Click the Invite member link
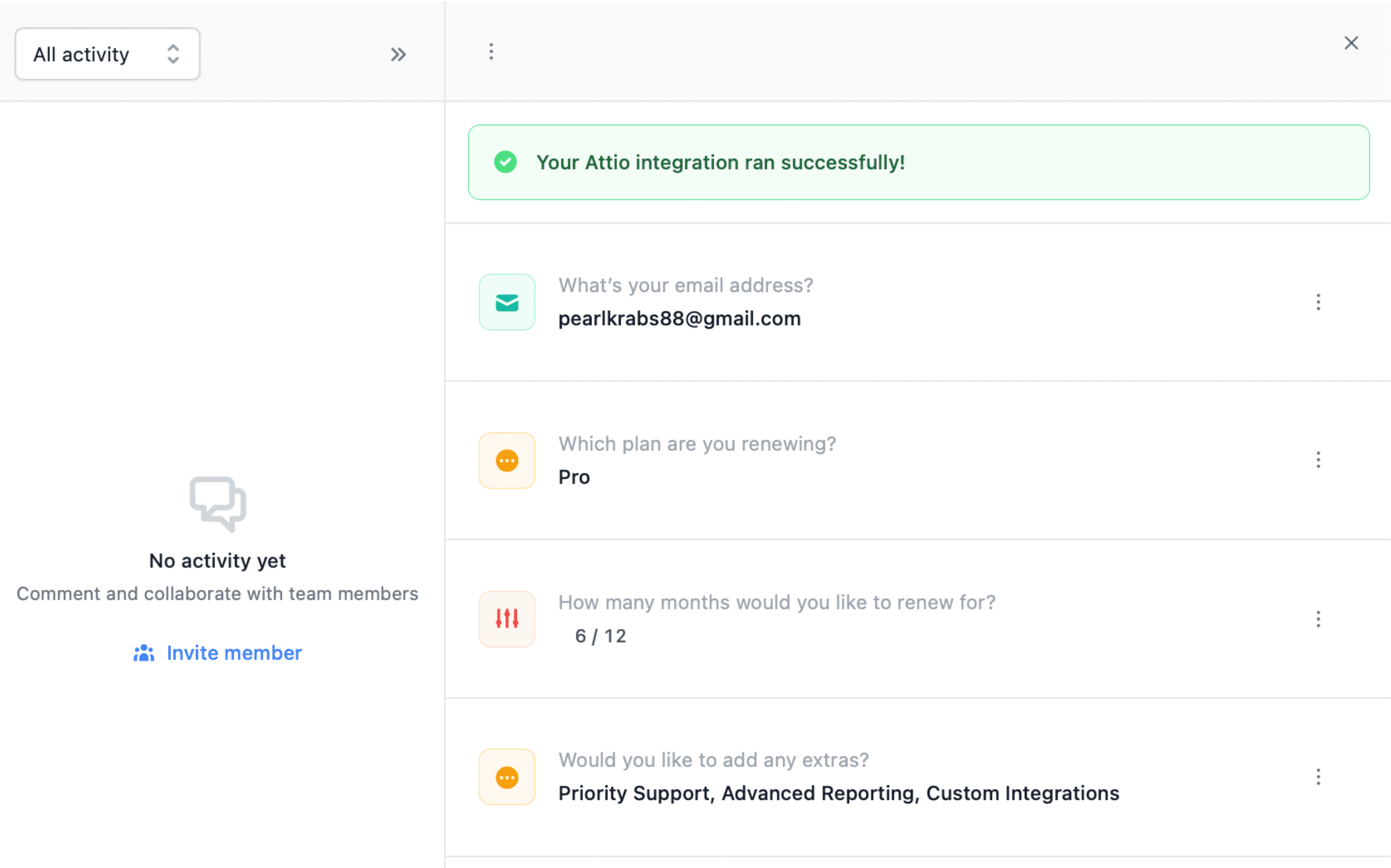This screenshot has width=1391, height=868. [234, 653]
